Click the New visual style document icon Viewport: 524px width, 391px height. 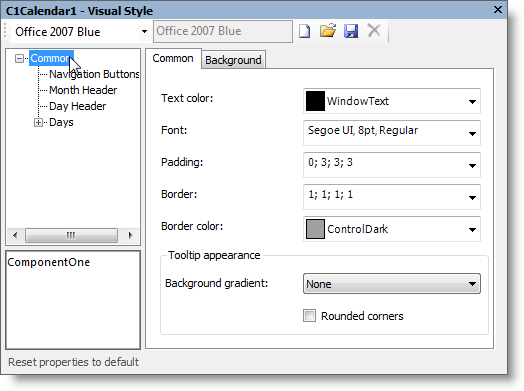[304, 31]
